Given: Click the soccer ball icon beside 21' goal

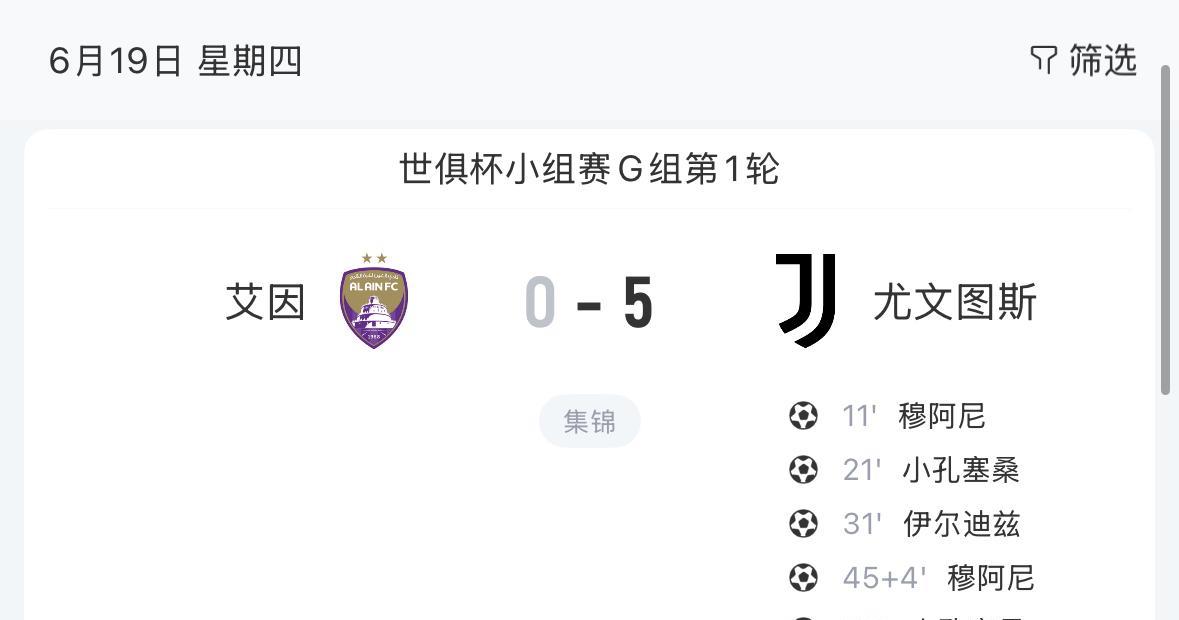Looking at the screenshot, I should (x=803, y=470).
